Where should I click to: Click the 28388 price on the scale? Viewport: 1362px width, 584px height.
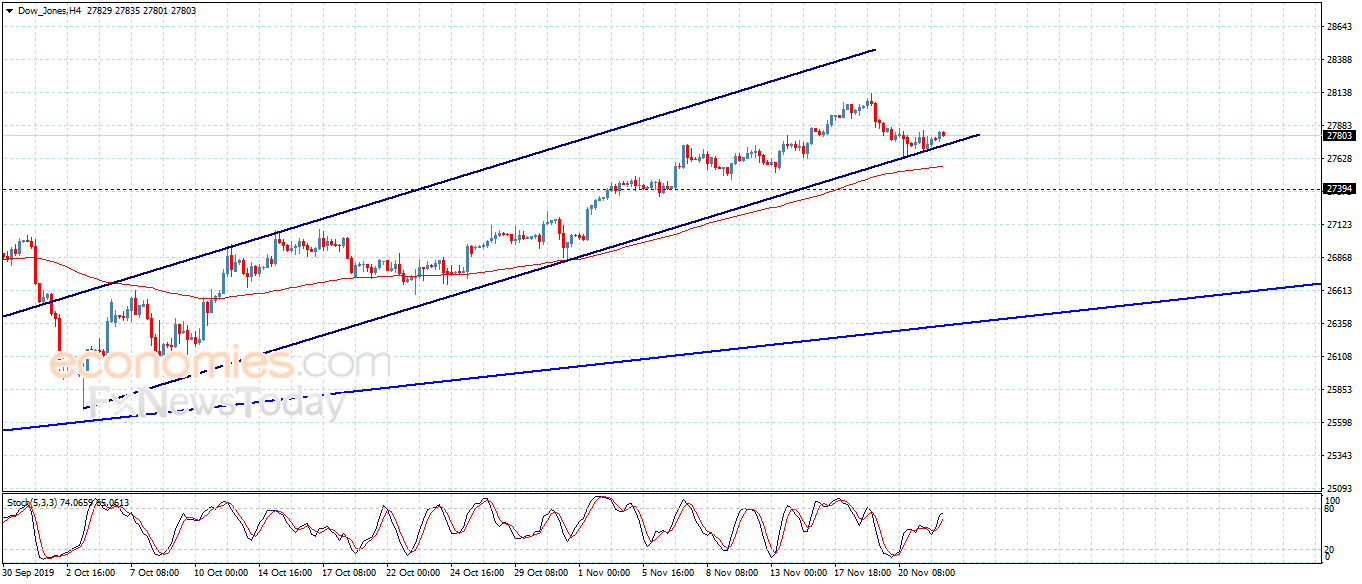click(x=1340, y=60)
